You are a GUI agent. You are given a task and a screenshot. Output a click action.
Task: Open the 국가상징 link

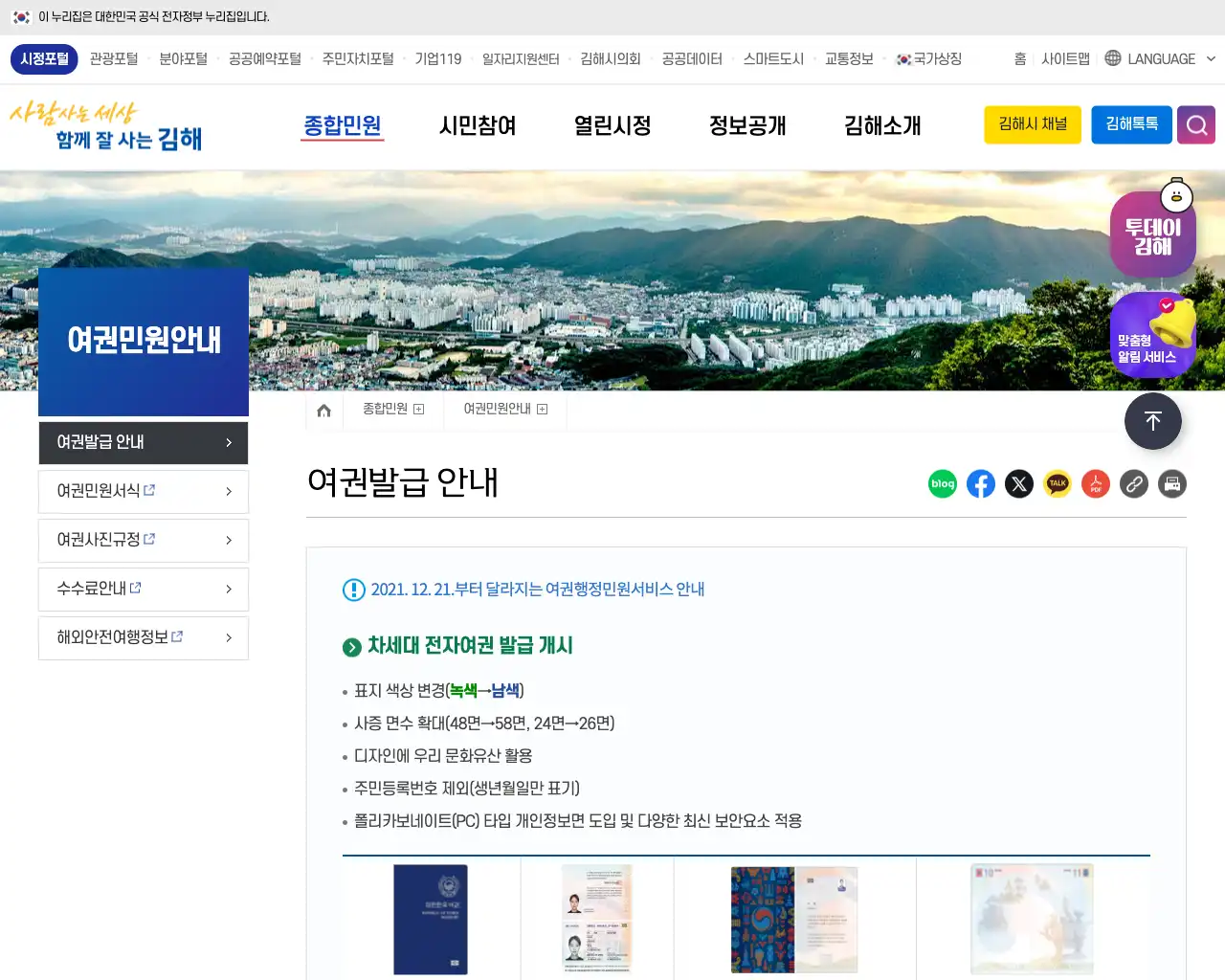[x=928, y=59]
